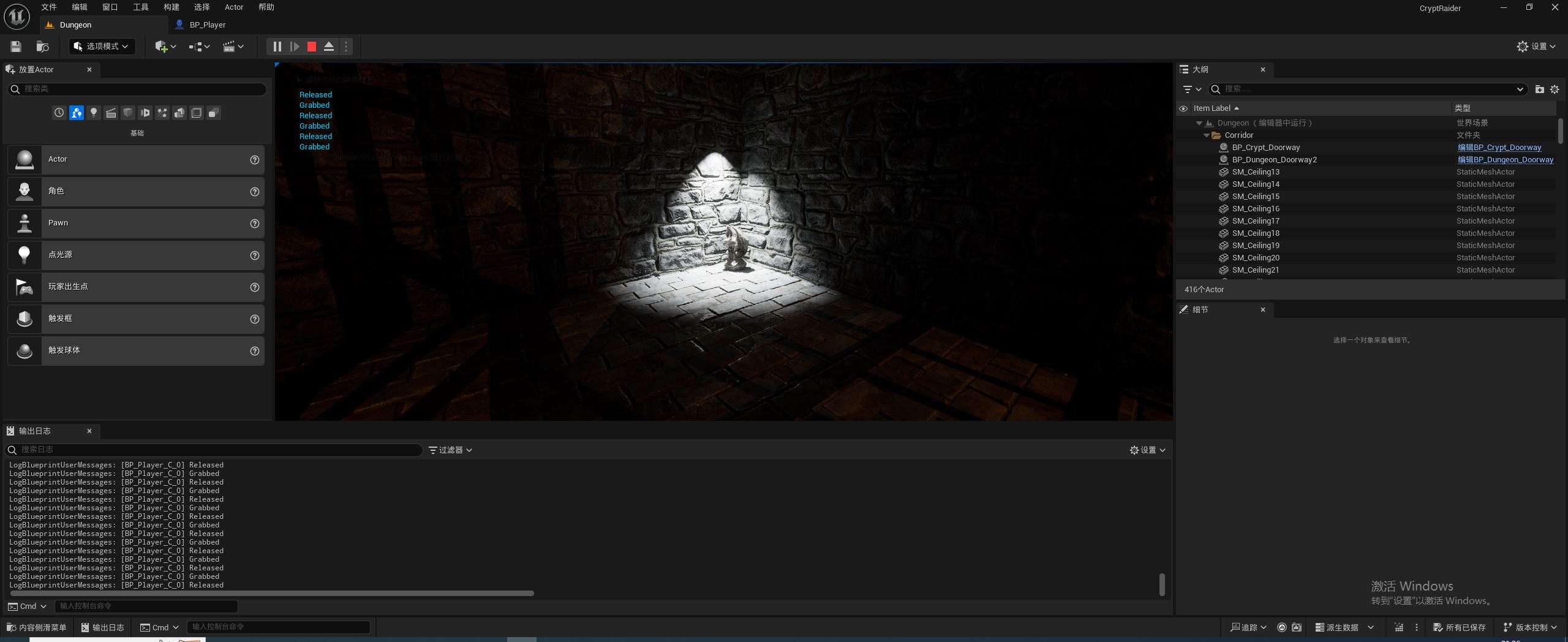Eject from the player controller

pos(329,47)
